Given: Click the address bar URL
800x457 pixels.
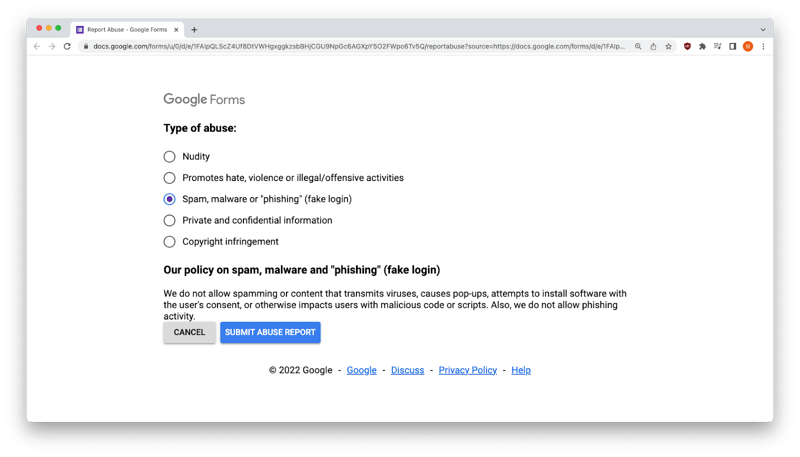Looking at the screenshot, I should click(x=359, y=46).
